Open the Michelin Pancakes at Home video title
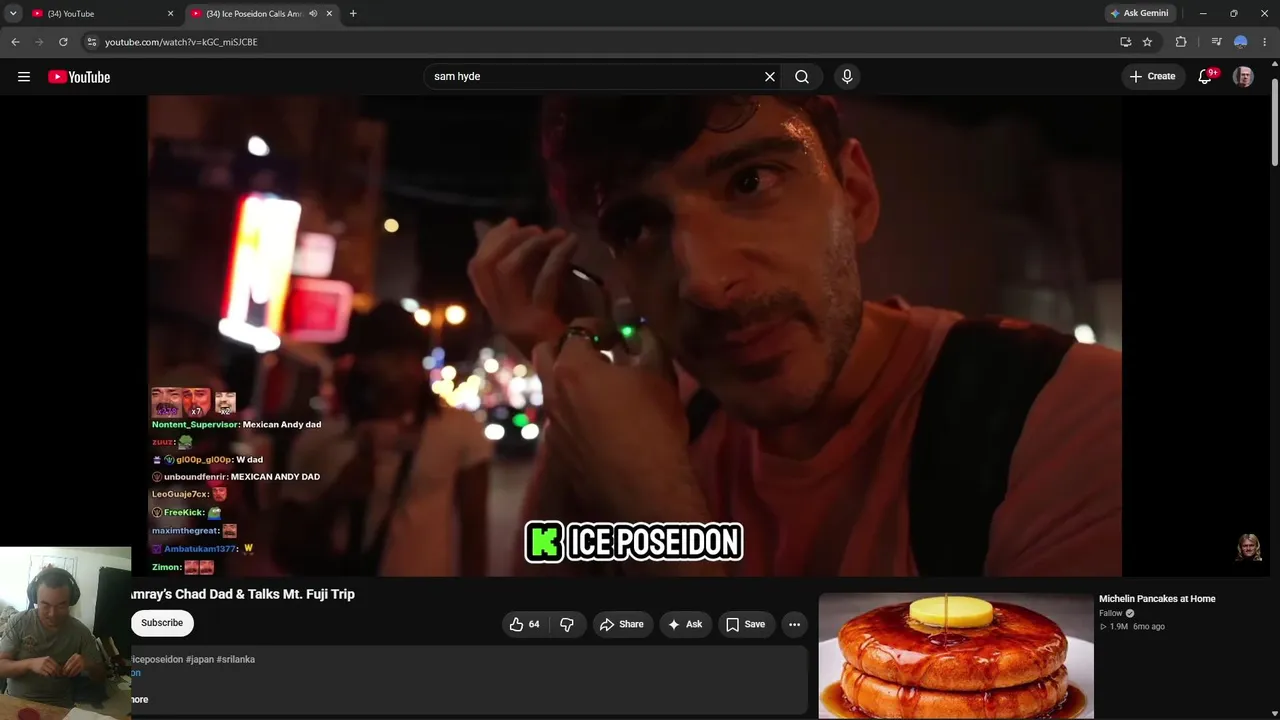This screenshot has height=720, width=1280. [1157, 599]
